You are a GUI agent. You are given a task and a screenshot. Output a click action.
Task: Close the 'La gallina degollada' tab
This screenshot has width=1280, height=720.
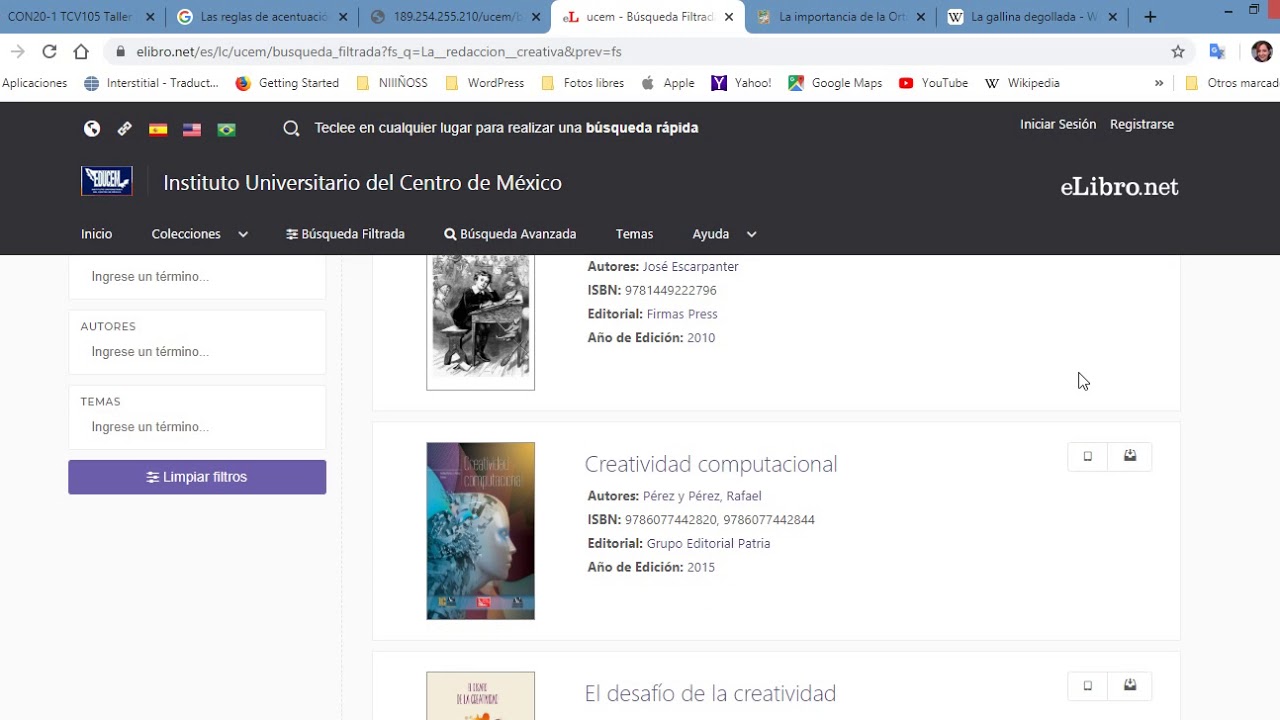click(1112, 17)
